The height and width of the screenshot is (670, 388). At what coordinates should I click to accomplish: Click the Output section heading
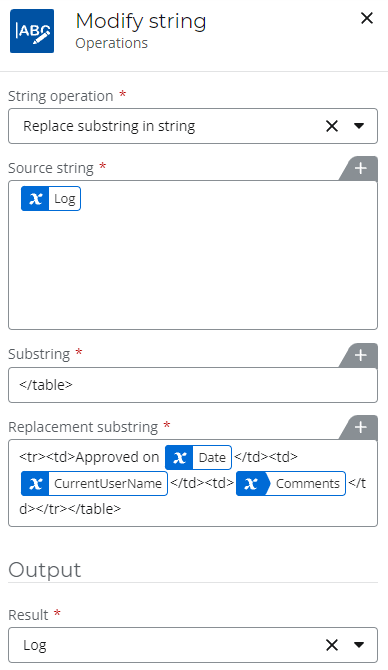pyautogui.click(x=44, y=570)
